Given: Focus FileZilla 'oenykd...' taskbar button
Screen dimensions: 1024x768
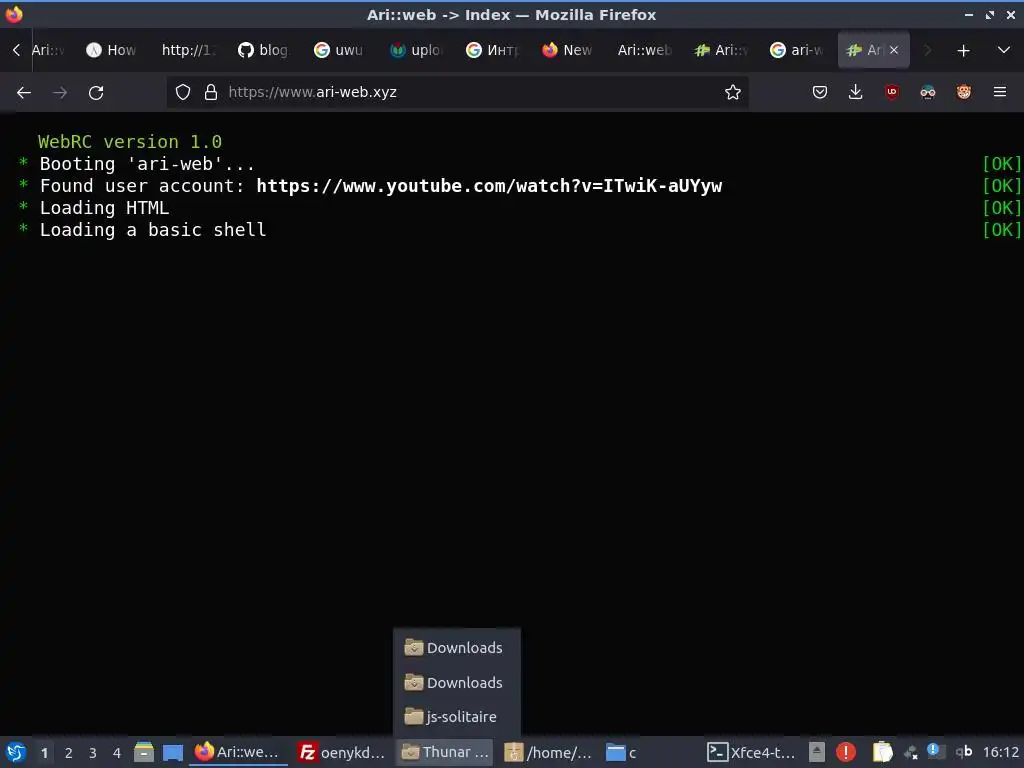Looking at the screenshot, I should pyautogui.click(x=342, y=752).
